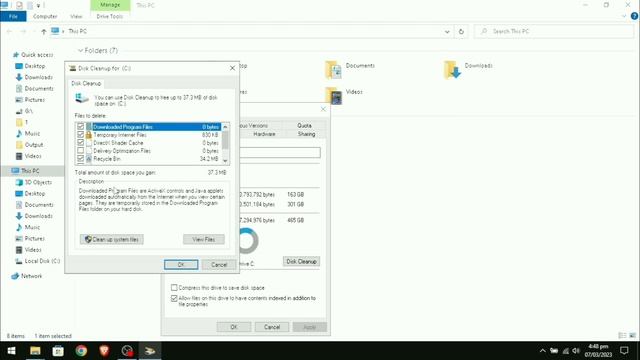Open the File menu tab
Viewport: 640px width, 360px height.
click(13, 16)
